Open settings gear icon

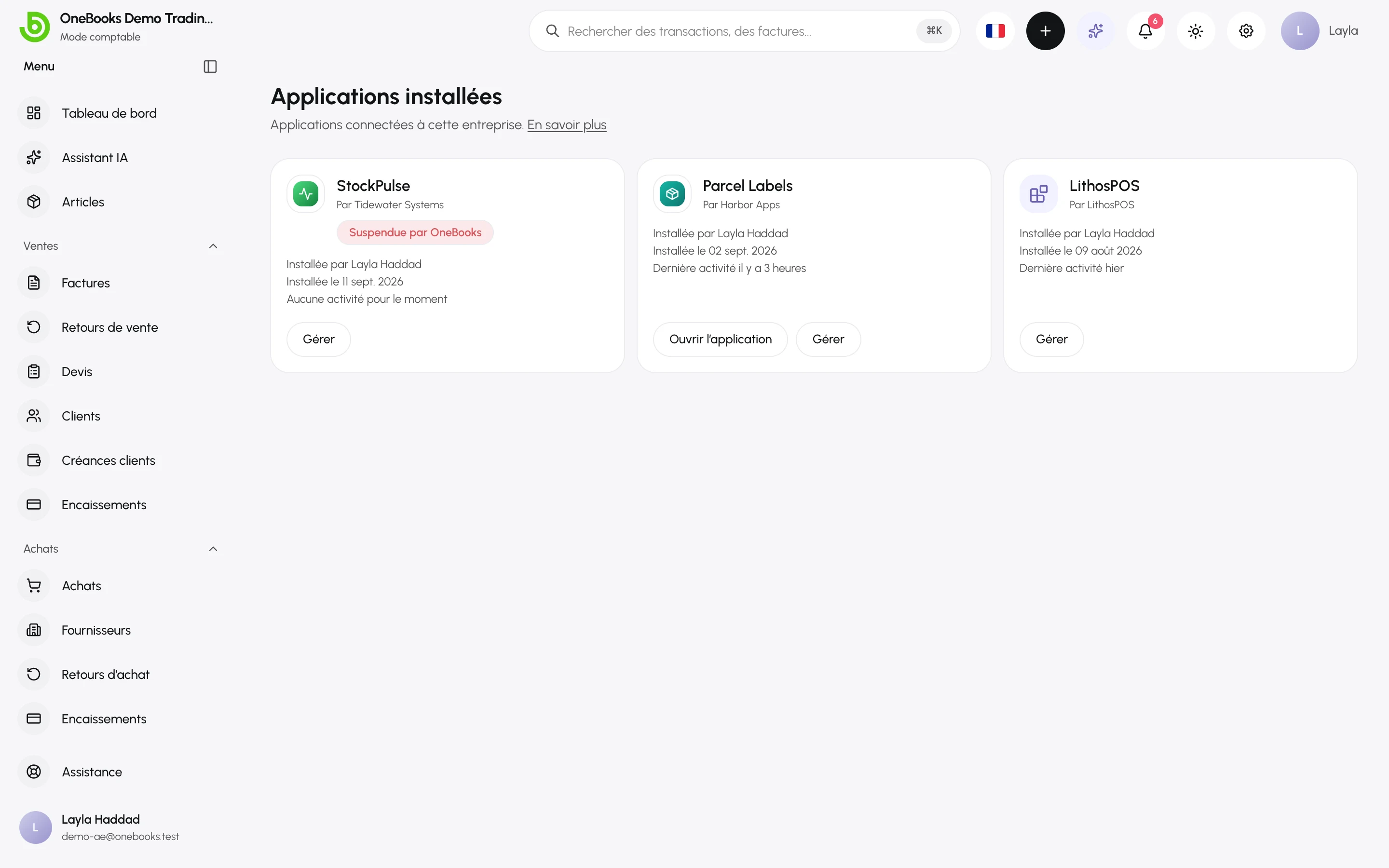(x=1246, y=31)
